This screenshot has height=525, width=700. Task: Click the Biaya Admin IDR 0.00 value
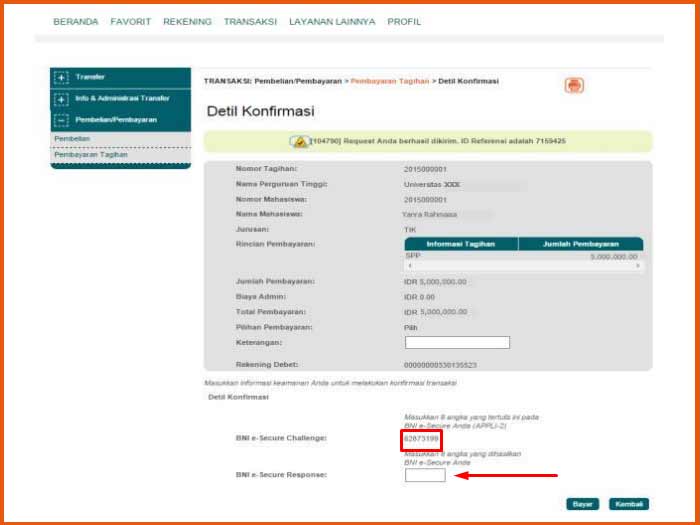[419, 297]
